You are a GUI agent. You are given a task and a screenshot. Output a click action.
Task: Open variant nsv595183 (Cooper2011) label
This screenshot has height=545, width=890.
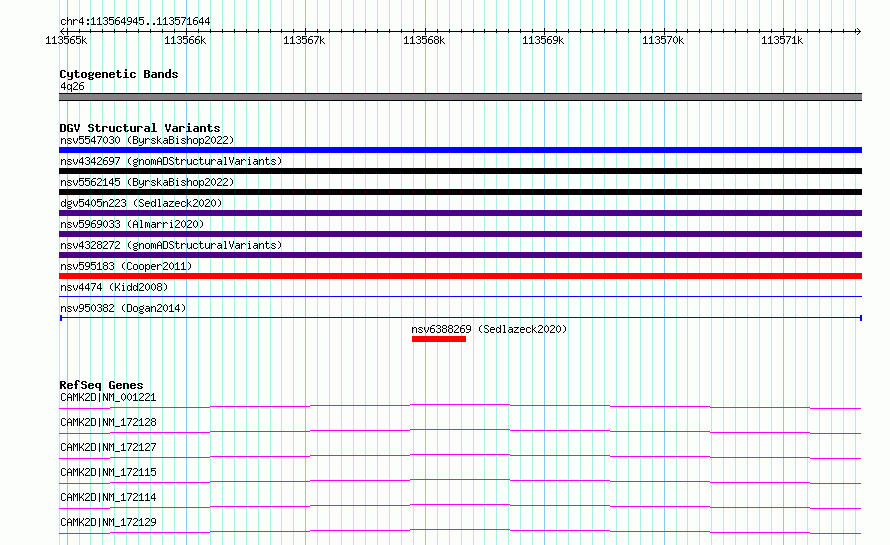126,266
